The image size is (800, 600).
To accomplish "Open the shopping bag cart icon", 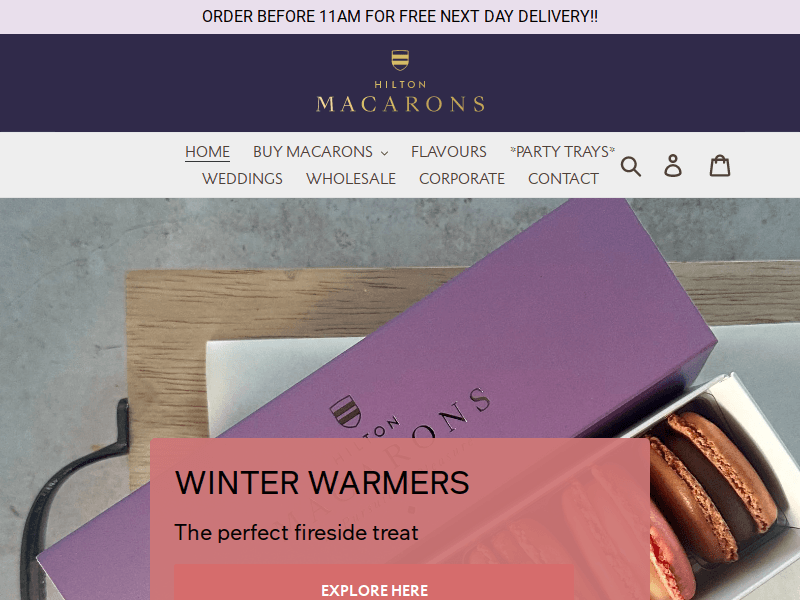I will 720,166.
